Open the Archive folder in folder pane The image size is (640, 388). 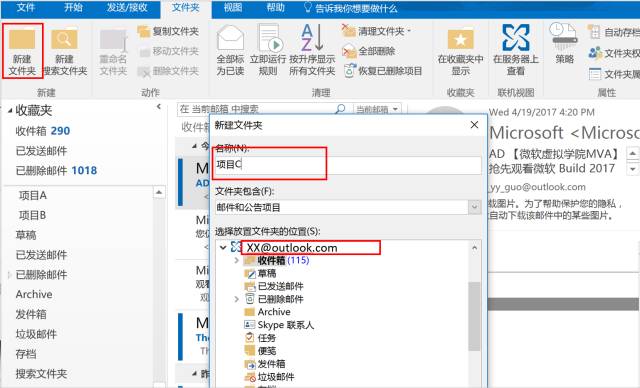click(x=34, y=294)
